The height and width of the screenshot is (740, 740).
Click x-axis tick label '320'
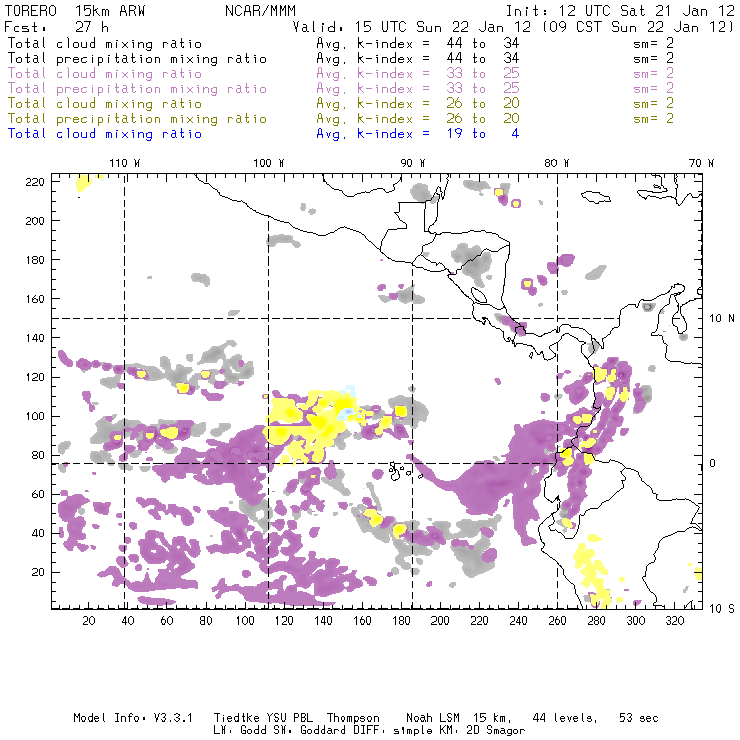point(674,621)
